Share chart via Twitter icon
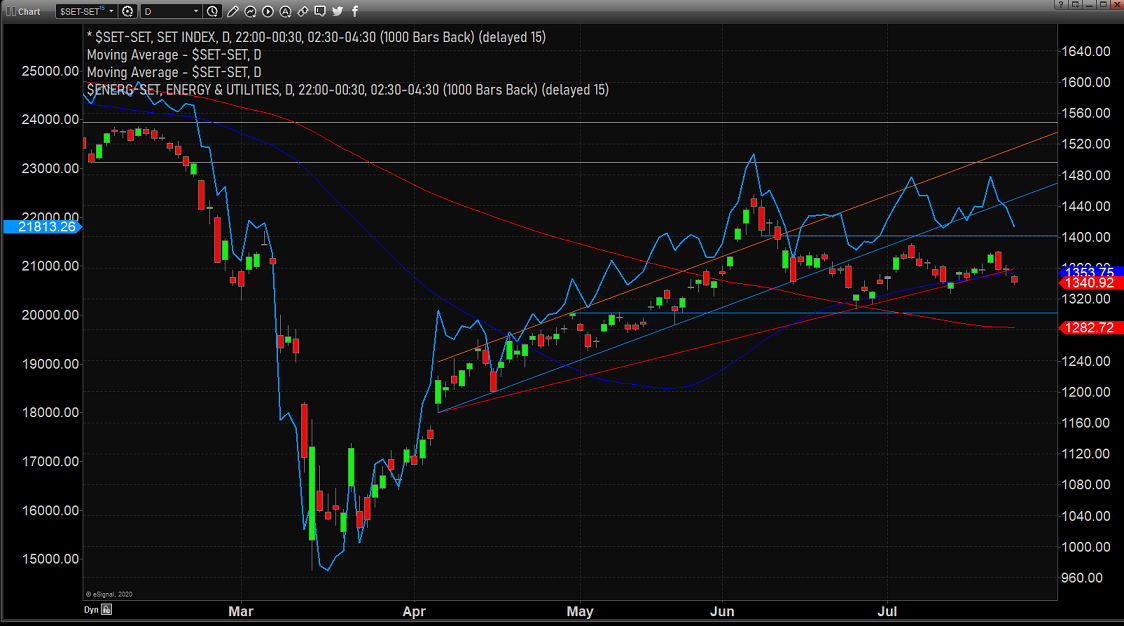 [x=337, y=11]
